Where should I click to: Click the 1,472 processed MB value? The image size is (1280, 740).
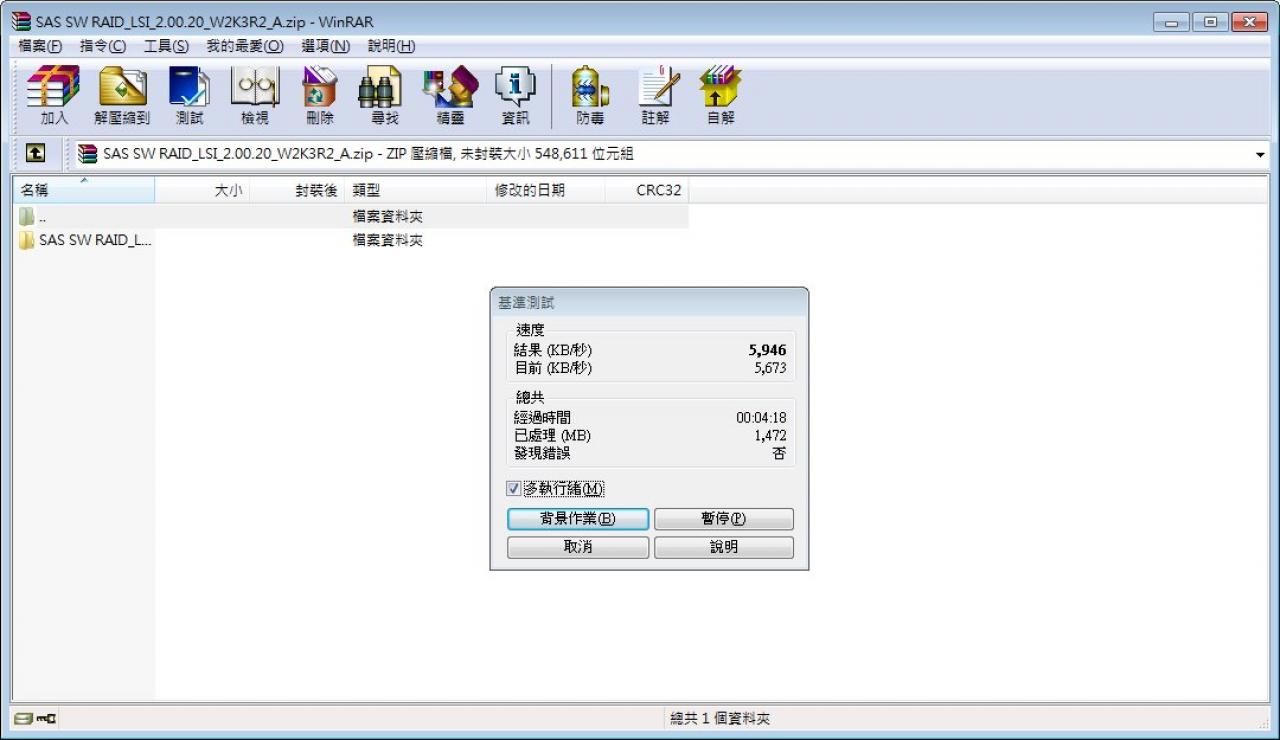click(x=770, y=436)
